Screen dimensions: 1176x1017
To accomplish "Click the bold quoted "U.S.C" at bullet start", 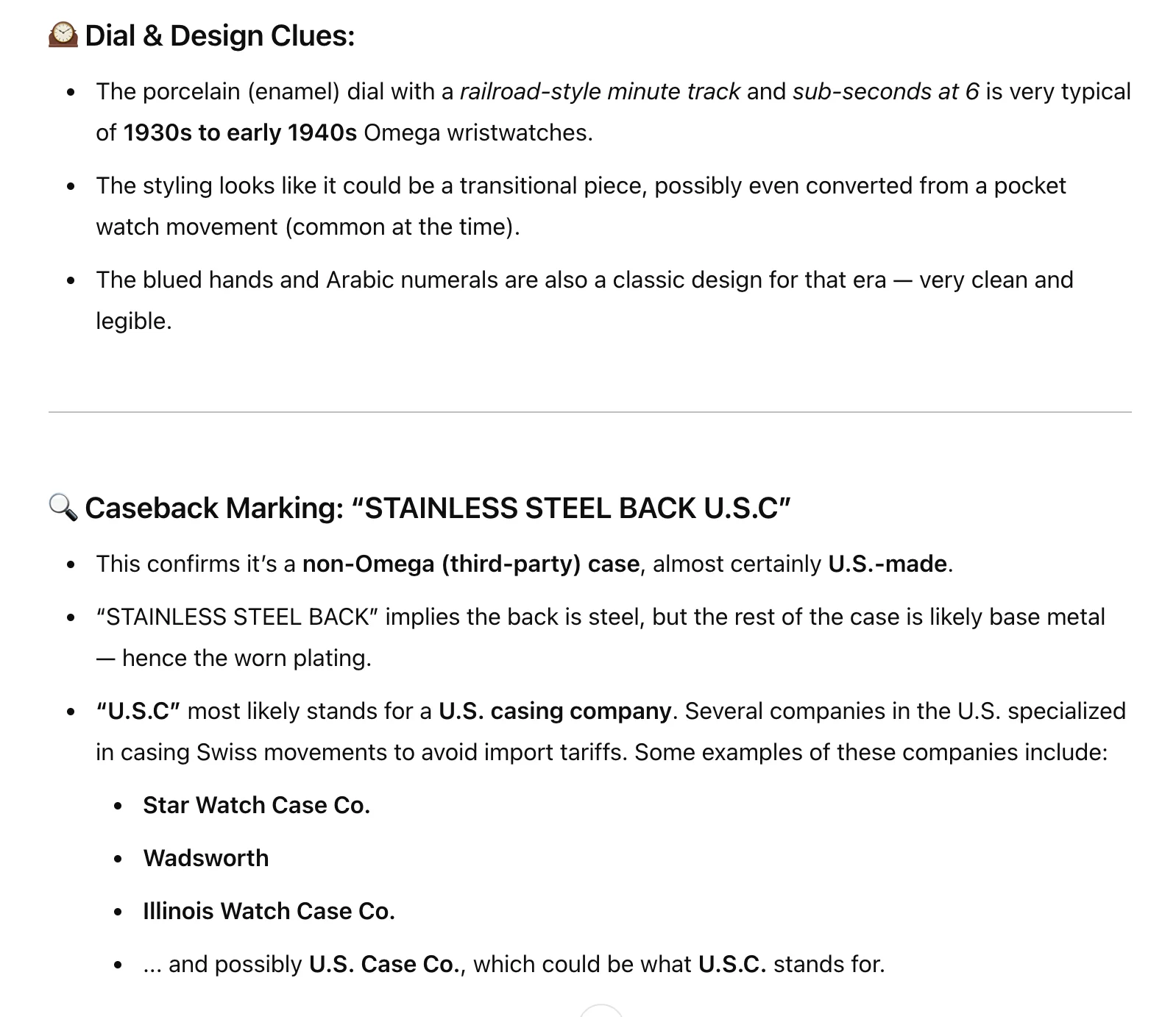I will [138, 711].
